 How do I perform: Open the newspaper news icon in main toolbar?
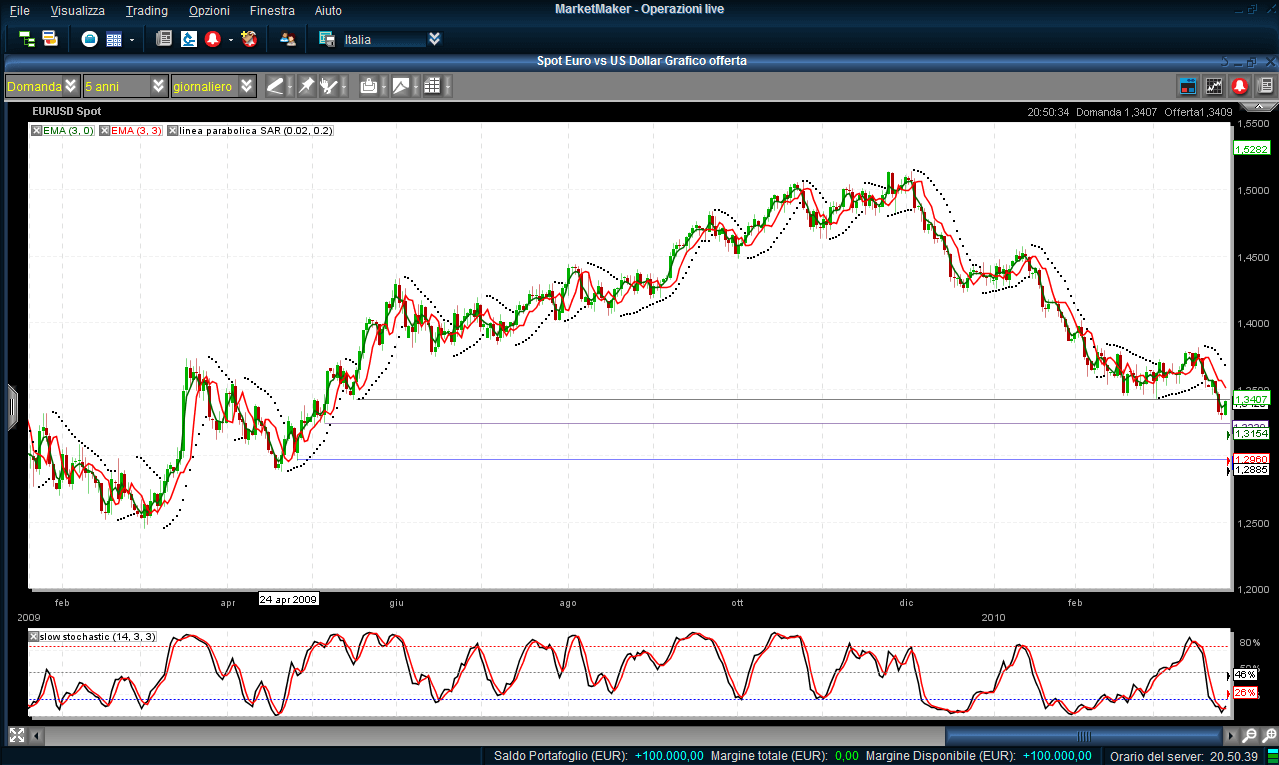[164, 39]
